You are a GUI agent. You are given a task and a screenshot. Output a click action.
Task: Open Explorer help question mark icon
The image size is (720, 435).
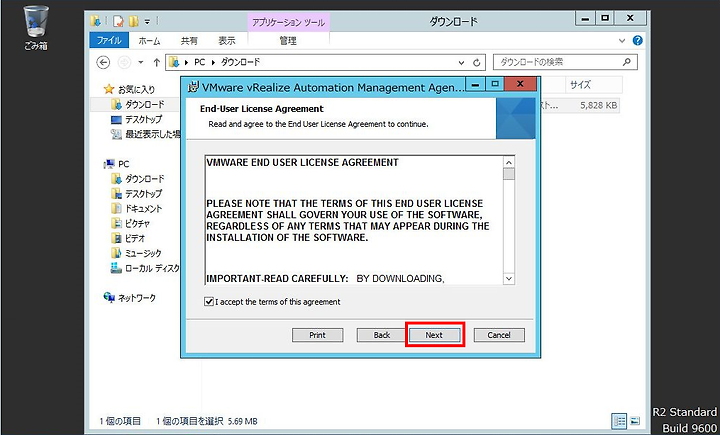(637, 40)
